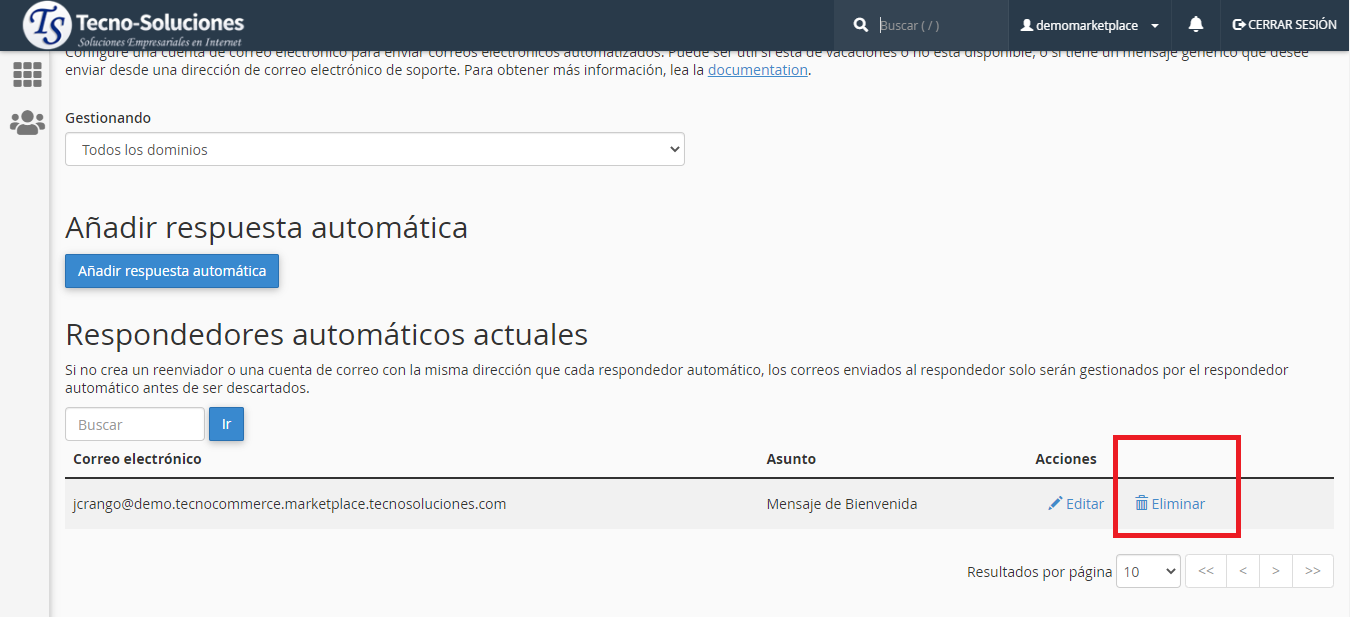
Task: Open the notifications bell
Action: (1195, 25)
